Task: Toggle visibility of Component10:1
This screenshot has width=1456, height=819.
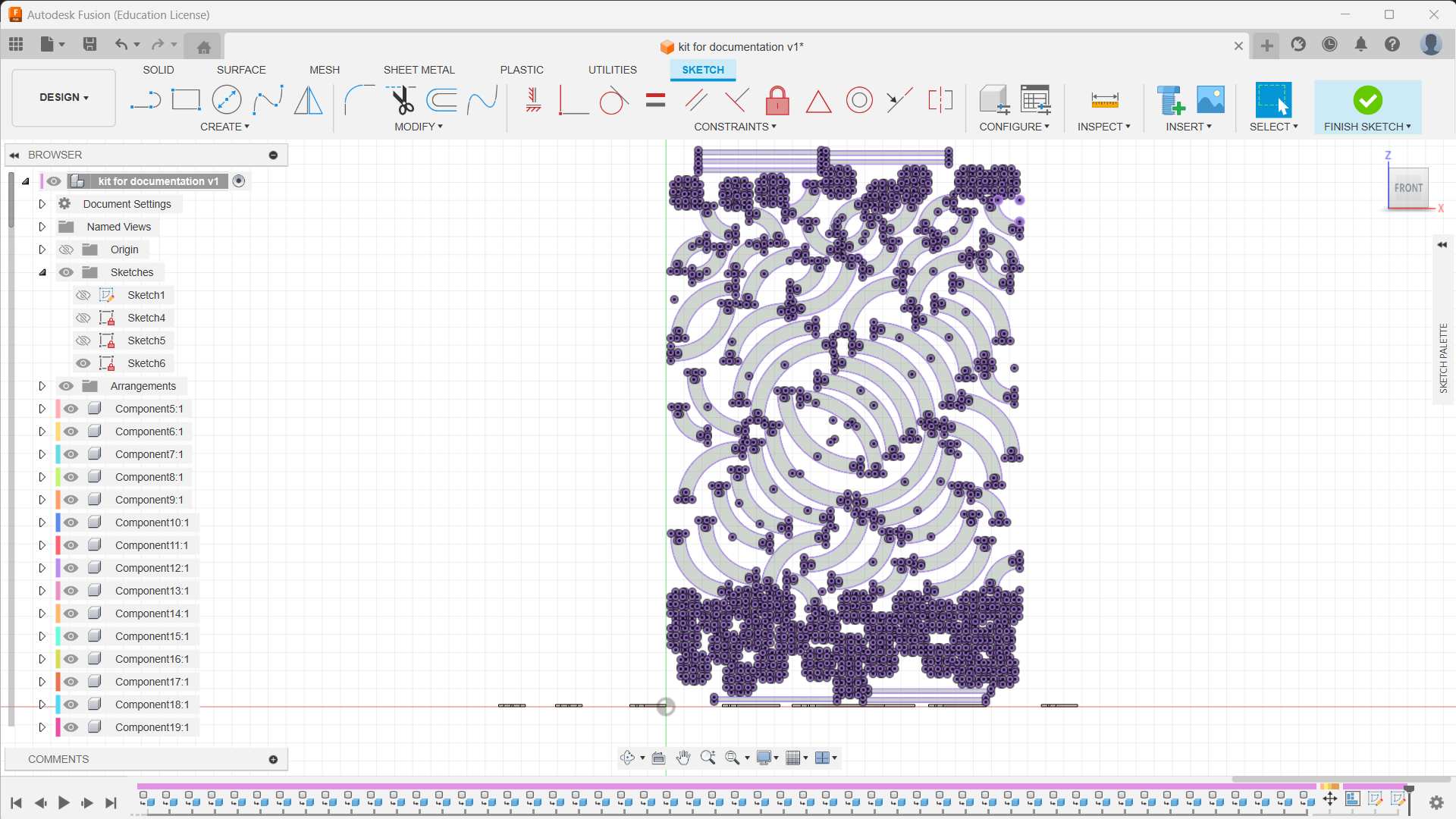Action: tap(71, 522)
